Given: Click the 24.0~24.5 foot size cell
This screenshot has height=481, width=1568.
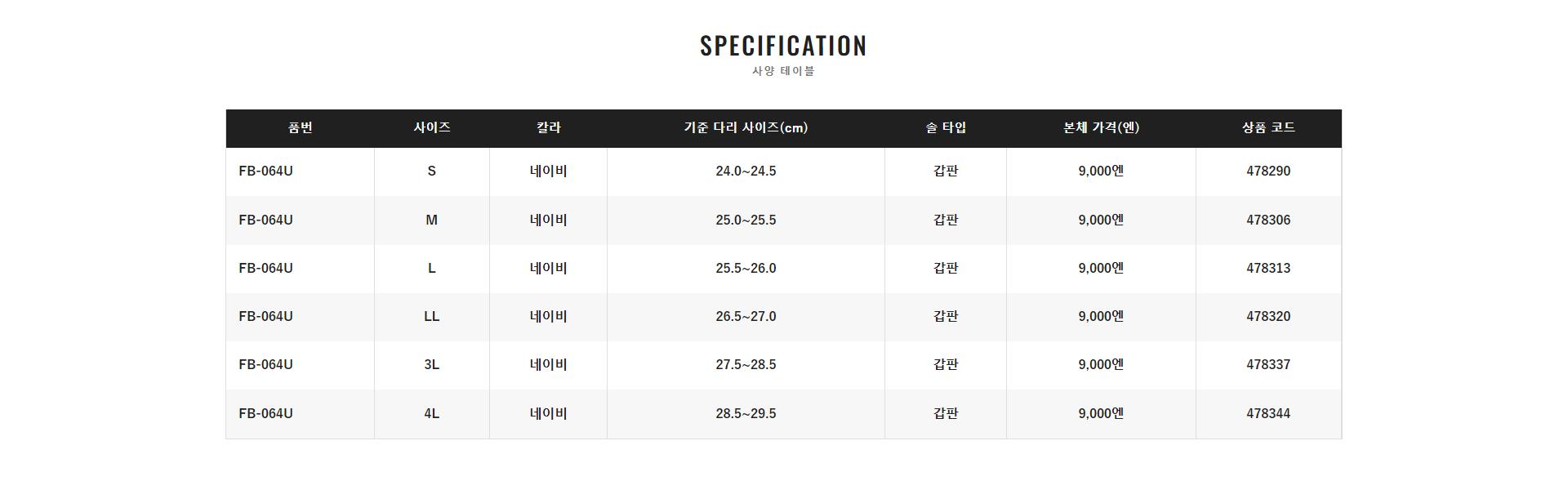Looking at the screenshot, I should click(746, 171).
